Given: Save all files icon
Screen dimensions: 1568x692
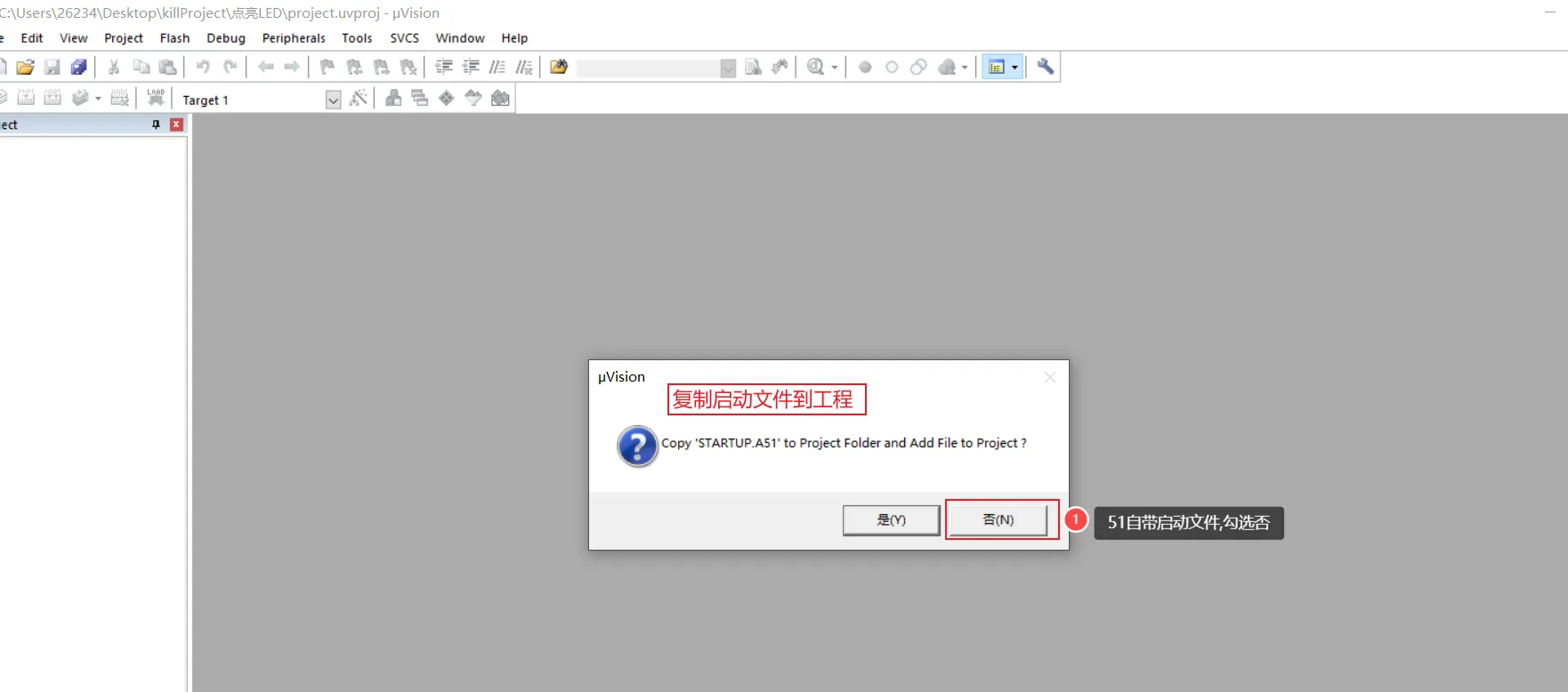Looking at the screenshot, I should tap(79, 67).
